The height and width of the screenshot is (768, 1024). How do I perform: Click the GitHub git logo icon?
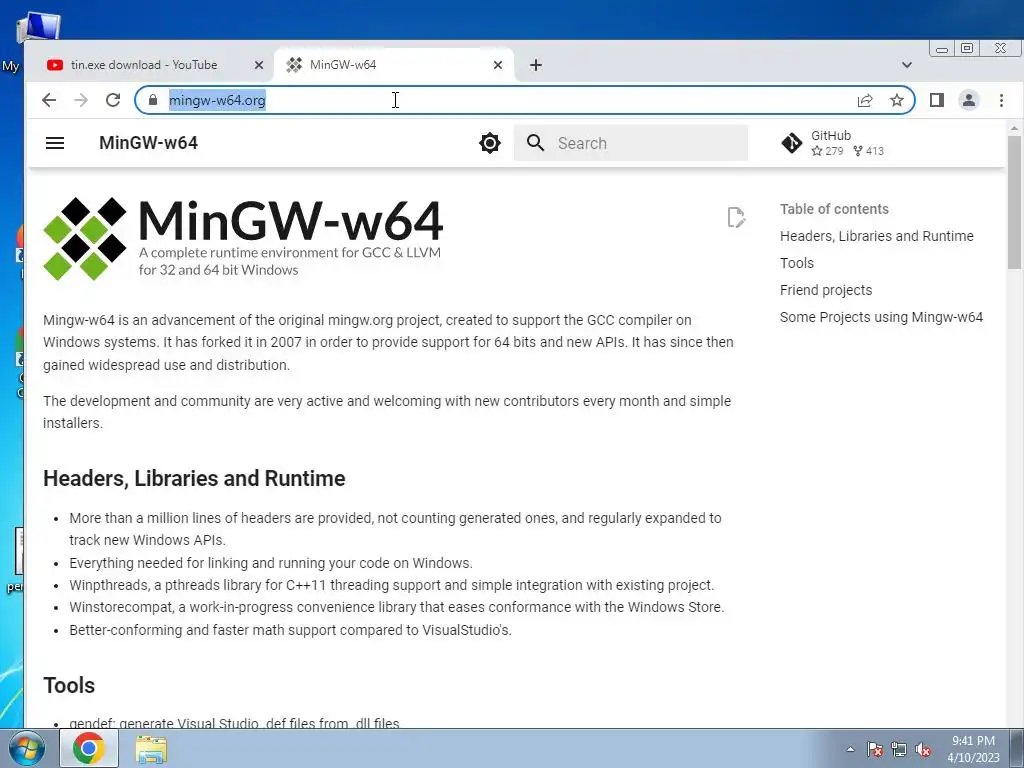click(792, 143)
